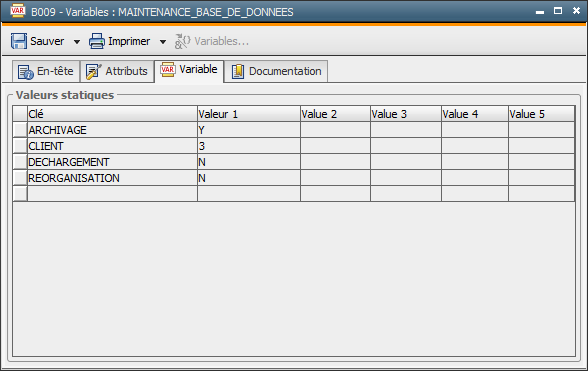Click the Variables… toolbar icon
Screen dimensions: 588x371
[x=183, y=41]
